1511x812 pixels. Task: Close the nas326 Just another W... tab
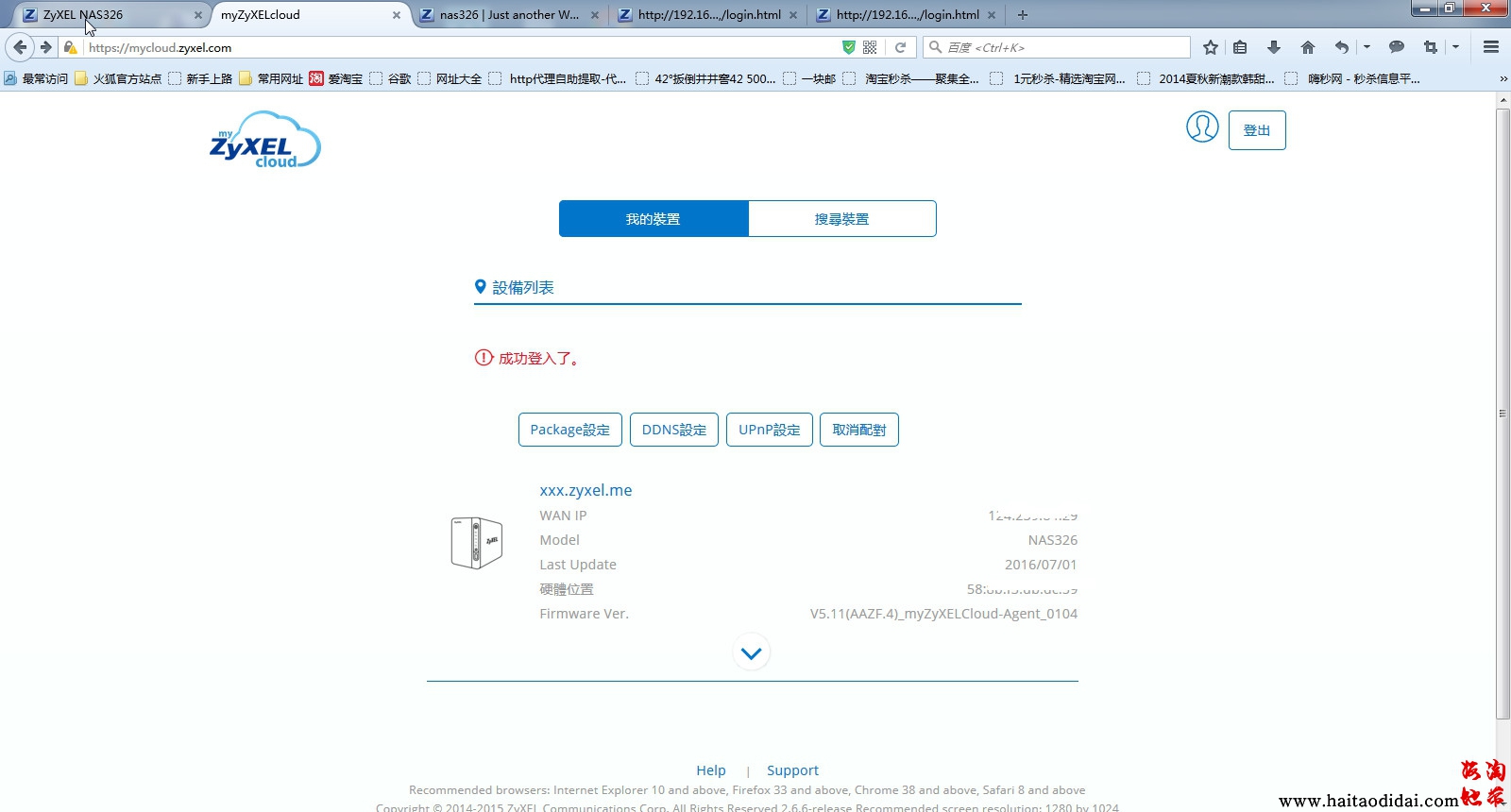595,15
